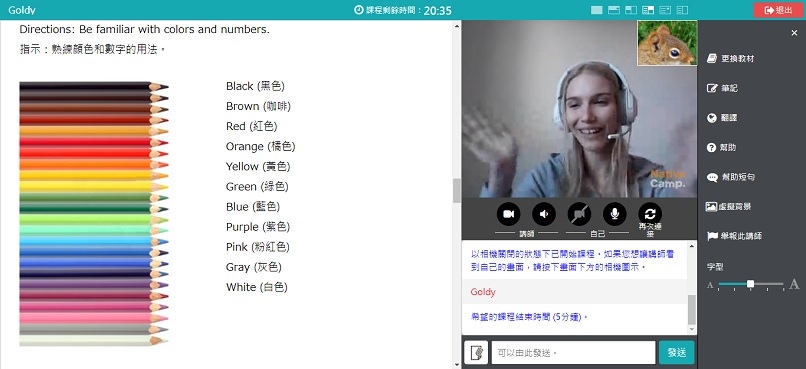Screen dimensions: 806x369
Task: Click the attachment icon beside chat input
Action: coord(476,353)
